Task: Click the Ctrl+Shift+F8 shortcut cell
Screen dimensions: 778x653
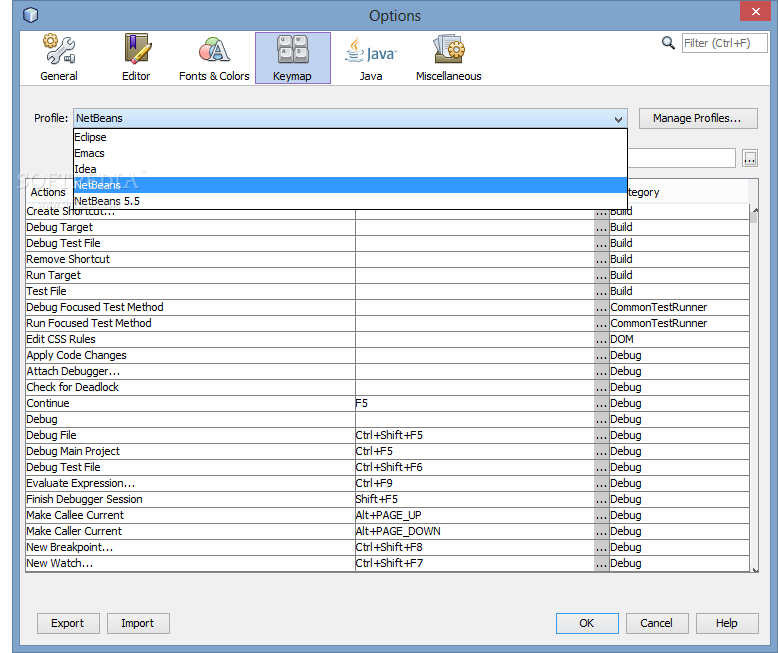Action: point(475,548)
